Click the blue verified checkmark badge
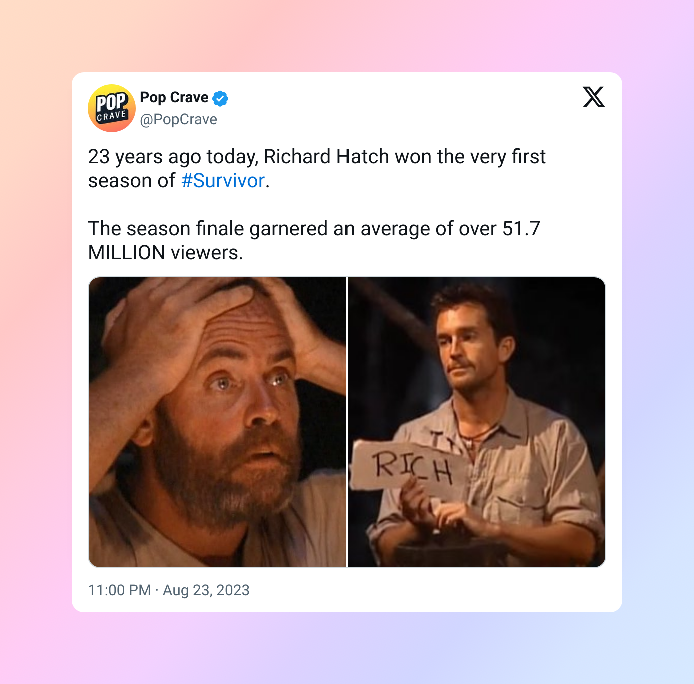Image resolution: width=694 pixels, height=684 pixels. (x=220, y=98)
